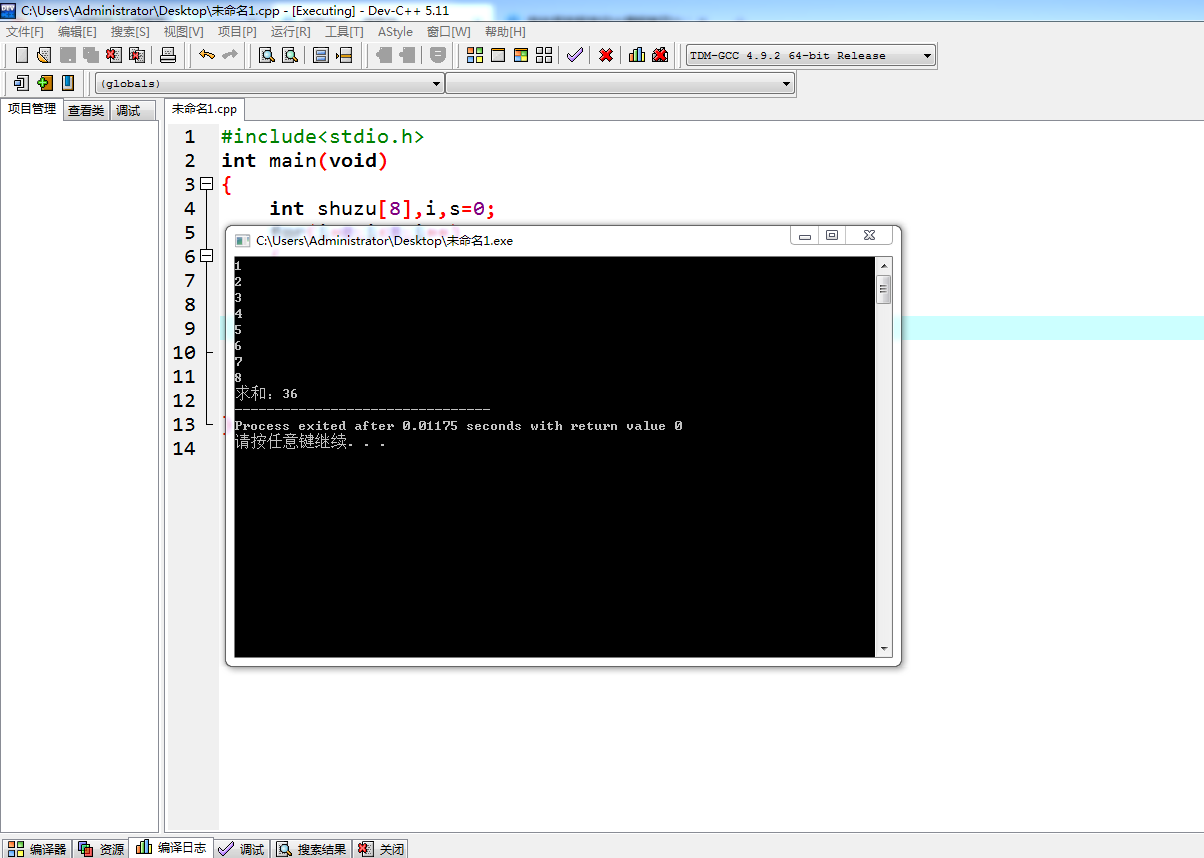Viewport: 1204px width, 858px height.
Task: Click the Save All toolbar icon
Action: coord(90,55)
